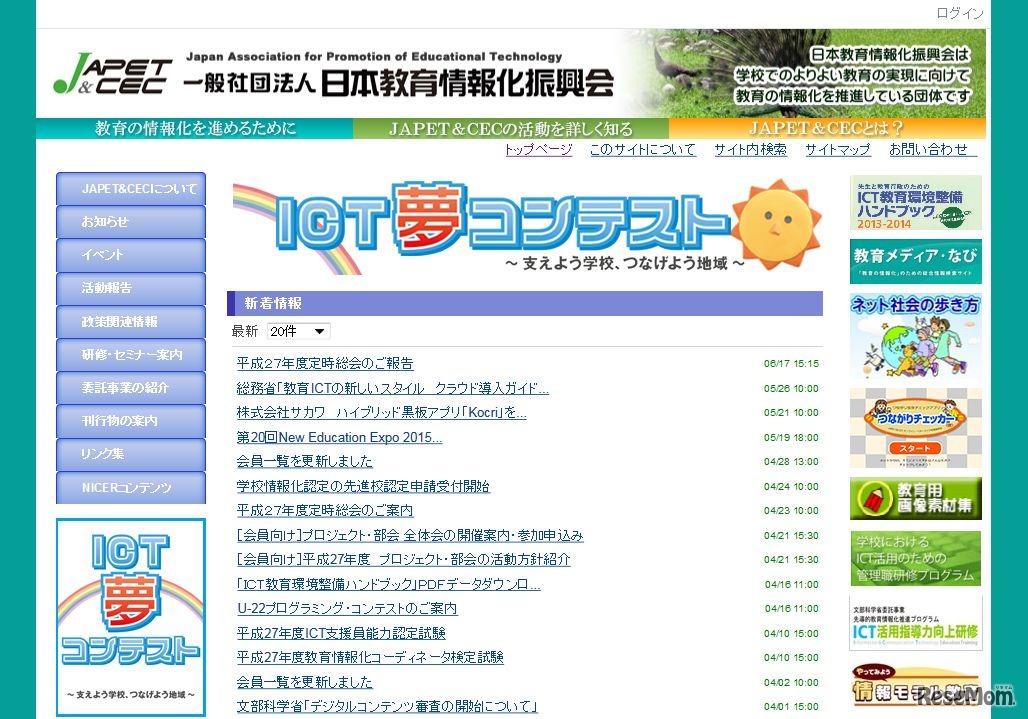Open このサイトについて link
This screenshot has height=719, width=1028.
click(x=642, y=149)
